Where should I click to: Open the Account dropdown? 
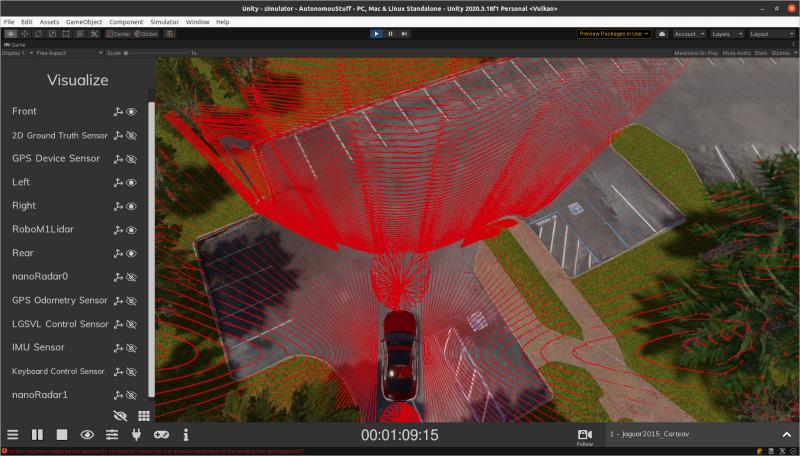[689, 34]
